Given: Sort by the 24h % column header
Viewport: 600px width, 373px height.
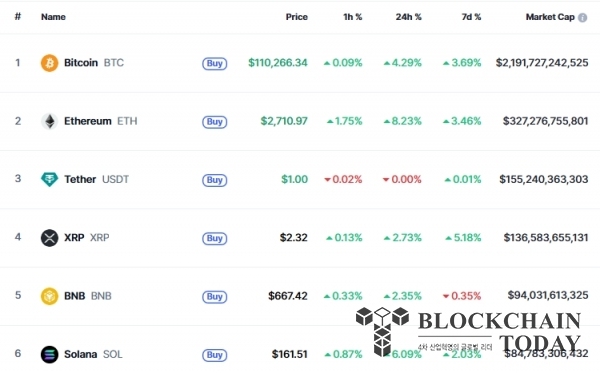Looking at the screenshot, I should pyautogui.click(x=408, y=17).
